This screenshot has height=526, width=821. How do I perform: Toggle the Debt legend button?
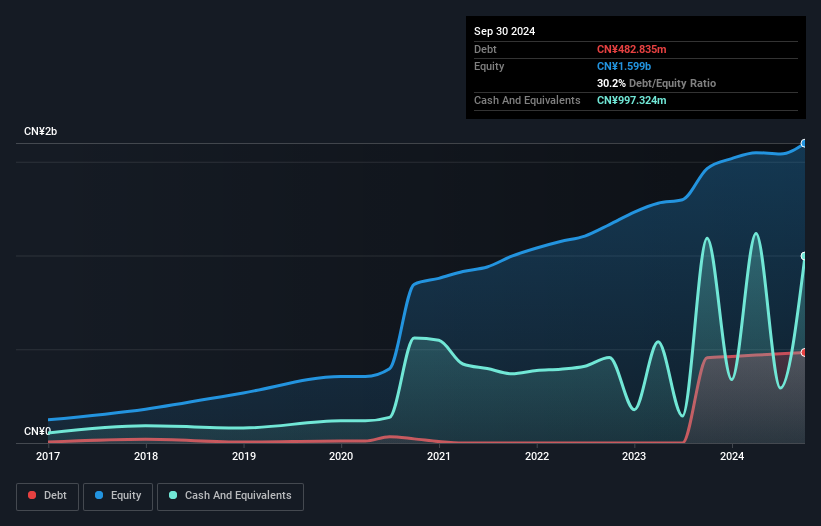coord(48,496)
